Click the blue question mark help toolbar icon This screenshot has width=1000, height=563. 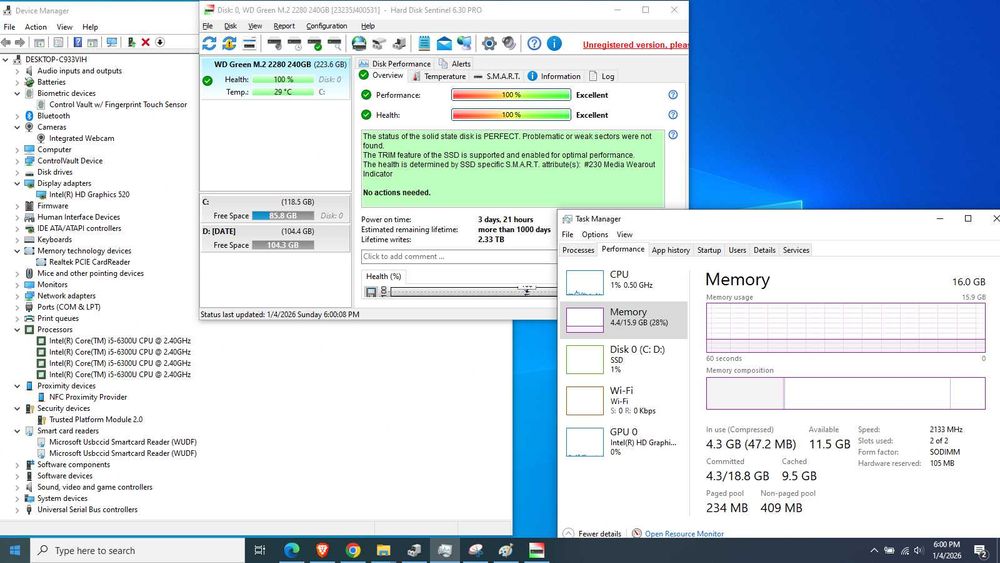[x=534, y=43]
